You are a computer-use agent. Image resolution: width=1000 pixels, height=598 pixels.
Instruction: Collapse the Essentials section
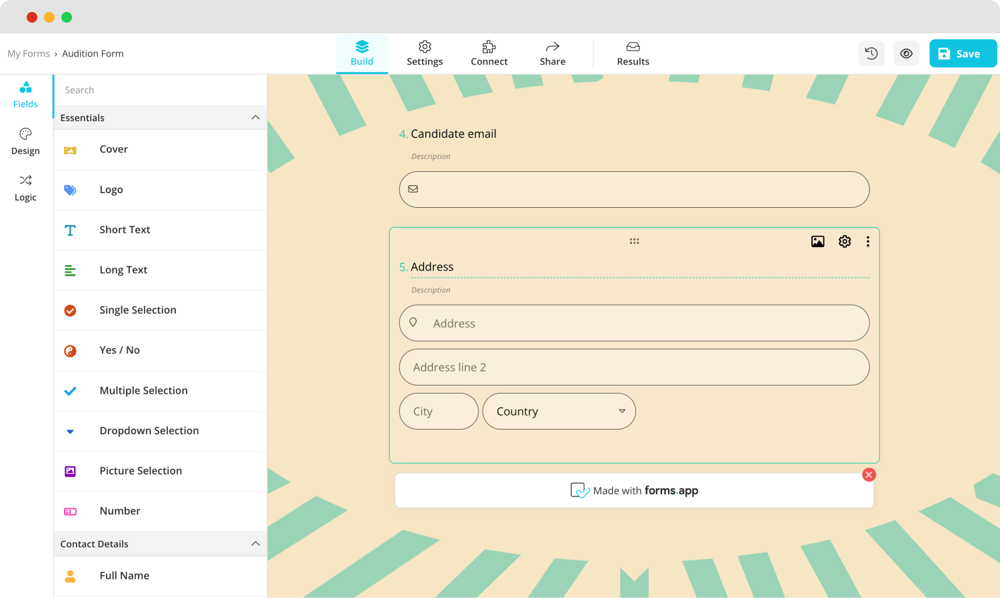[255, 118]
